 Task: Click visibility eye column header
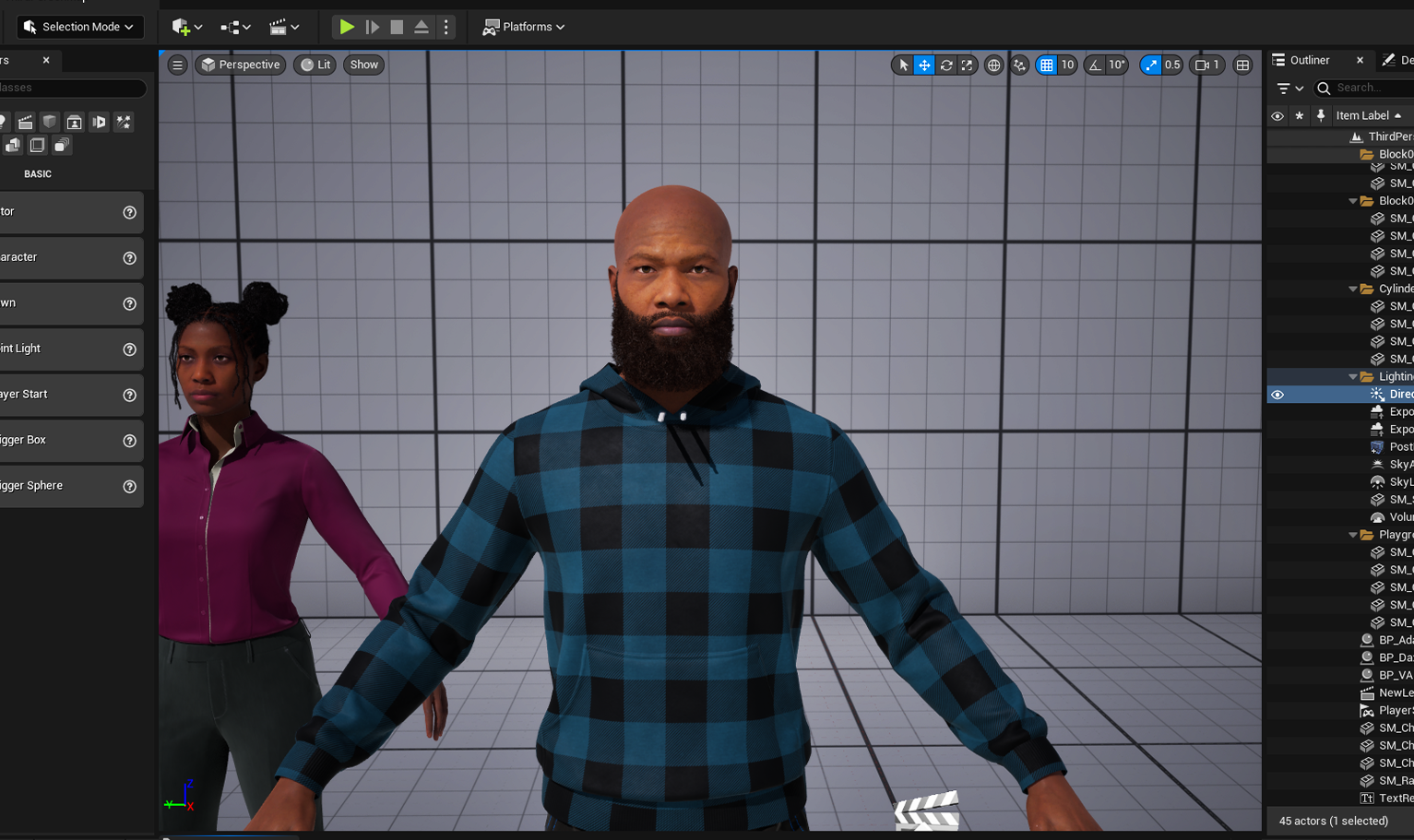point(1277,116)
